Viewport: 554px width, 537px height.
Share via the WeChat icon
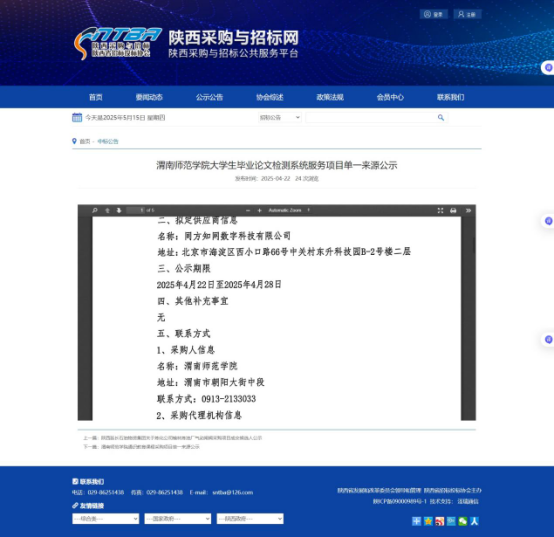462,521
